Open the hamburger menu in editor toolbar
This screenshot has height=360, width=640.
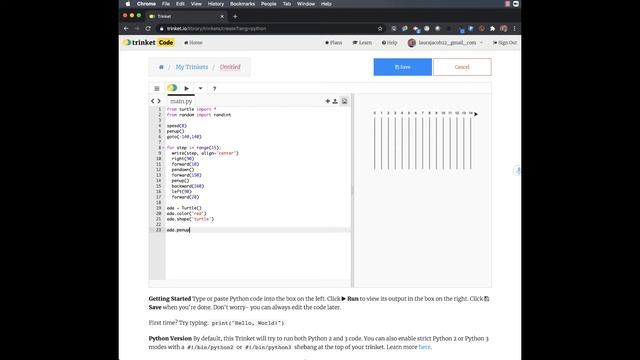coord(157,88)
